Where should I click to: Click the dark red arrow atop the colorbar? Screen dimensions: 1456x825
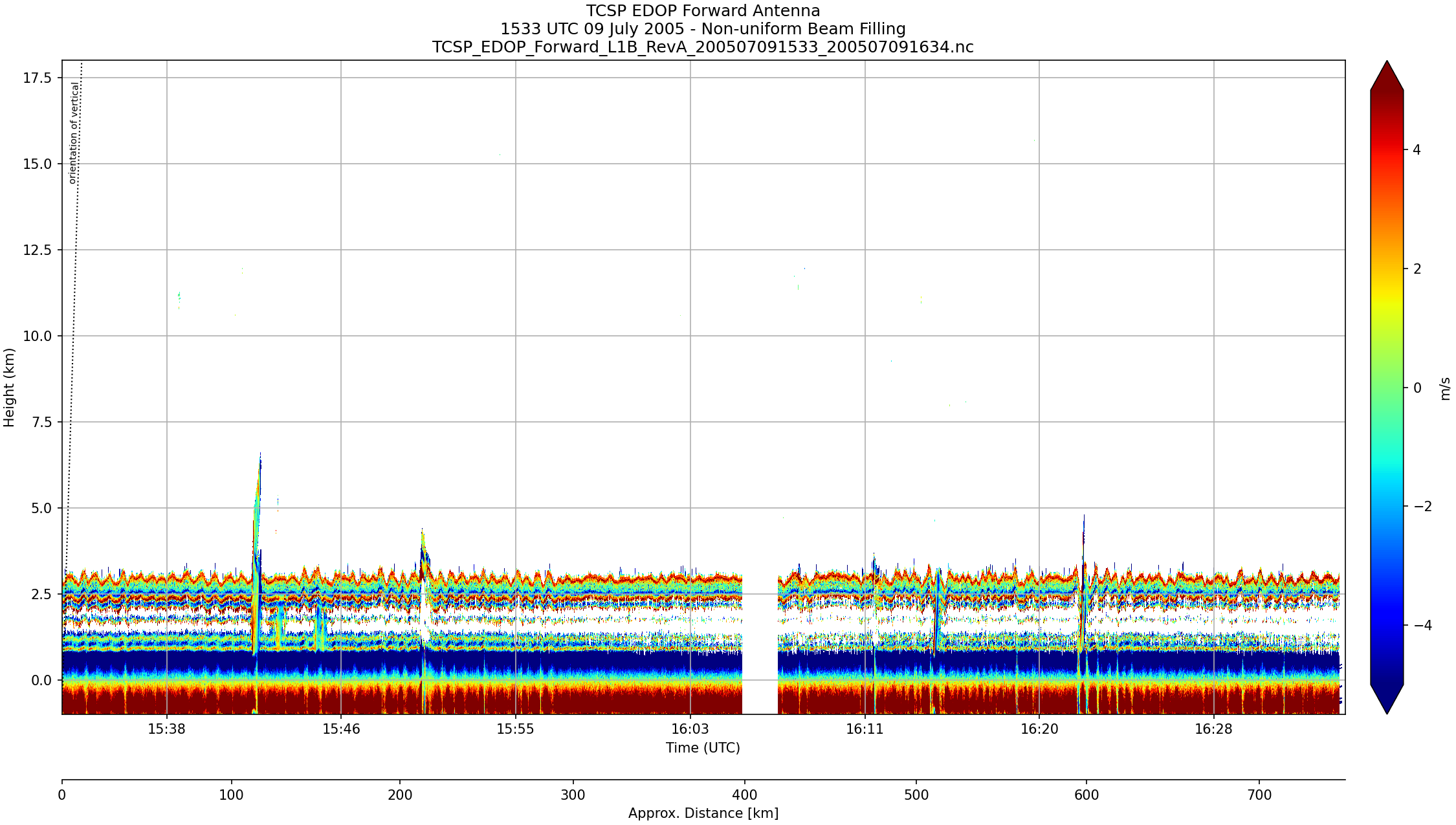click(x=1387, y=76)
